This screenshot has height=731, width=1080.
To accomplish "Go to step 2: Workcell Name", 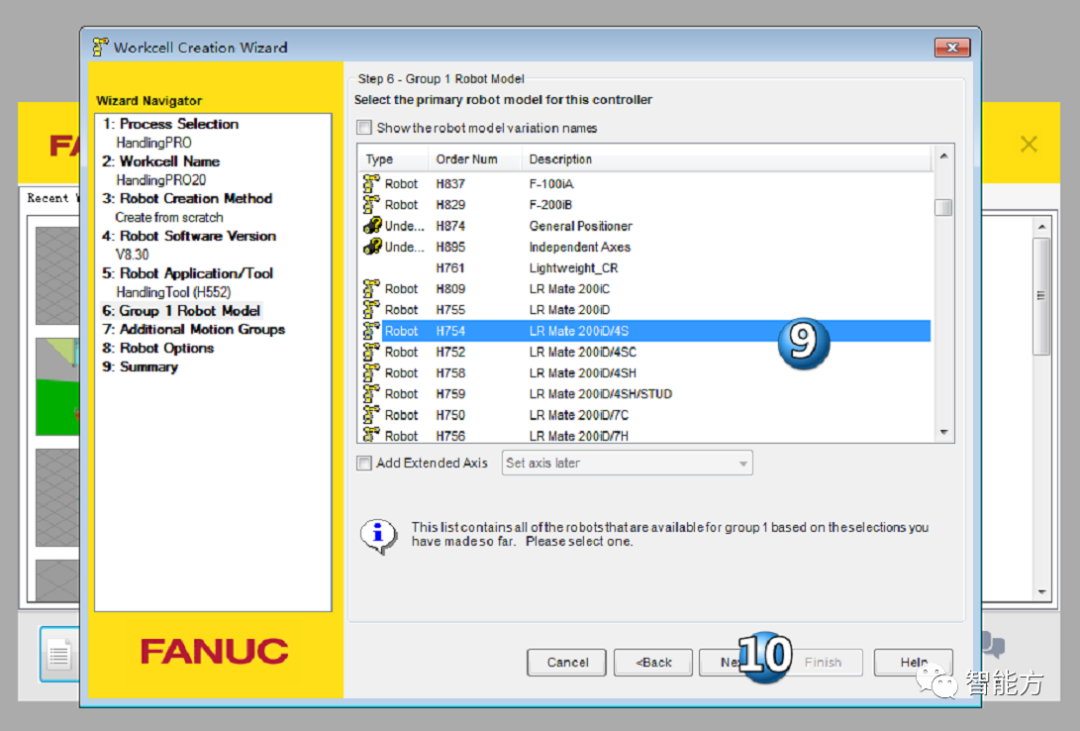I will tap(161, 161).
